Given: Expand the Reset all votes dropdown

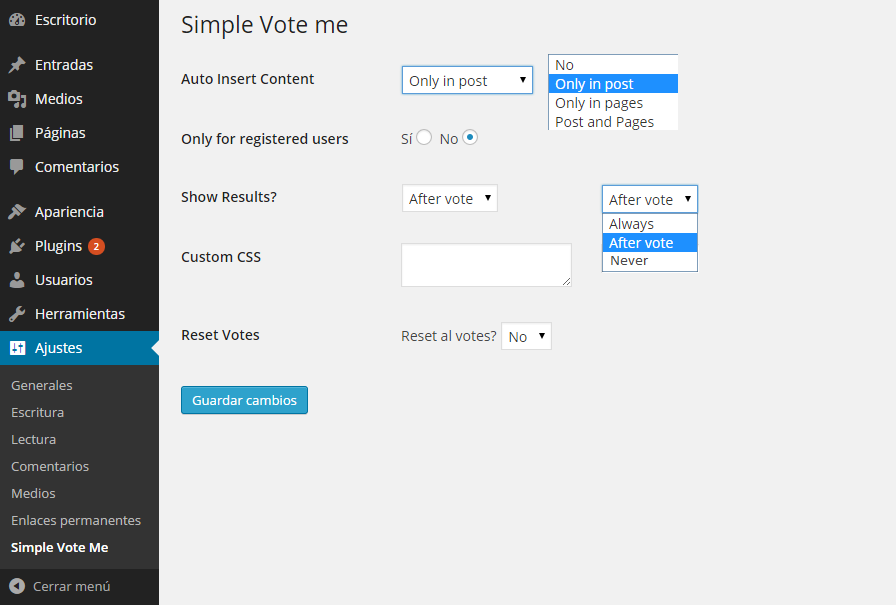Looking at the screenshot, I should (526, 336).
